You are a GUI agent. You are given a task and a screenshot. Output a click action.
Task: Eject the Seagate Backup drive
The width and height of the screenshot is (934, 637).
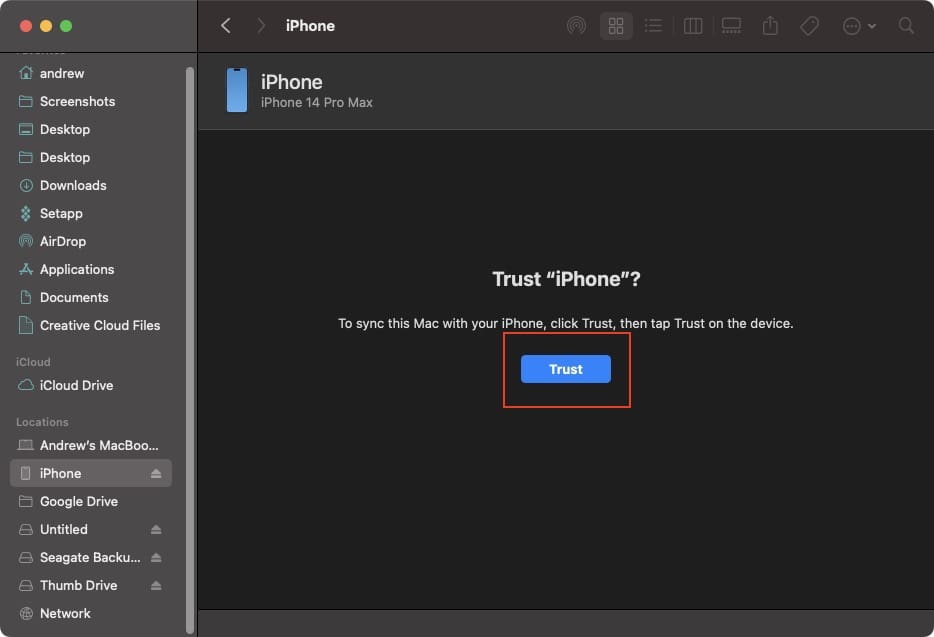click(155, 557)
